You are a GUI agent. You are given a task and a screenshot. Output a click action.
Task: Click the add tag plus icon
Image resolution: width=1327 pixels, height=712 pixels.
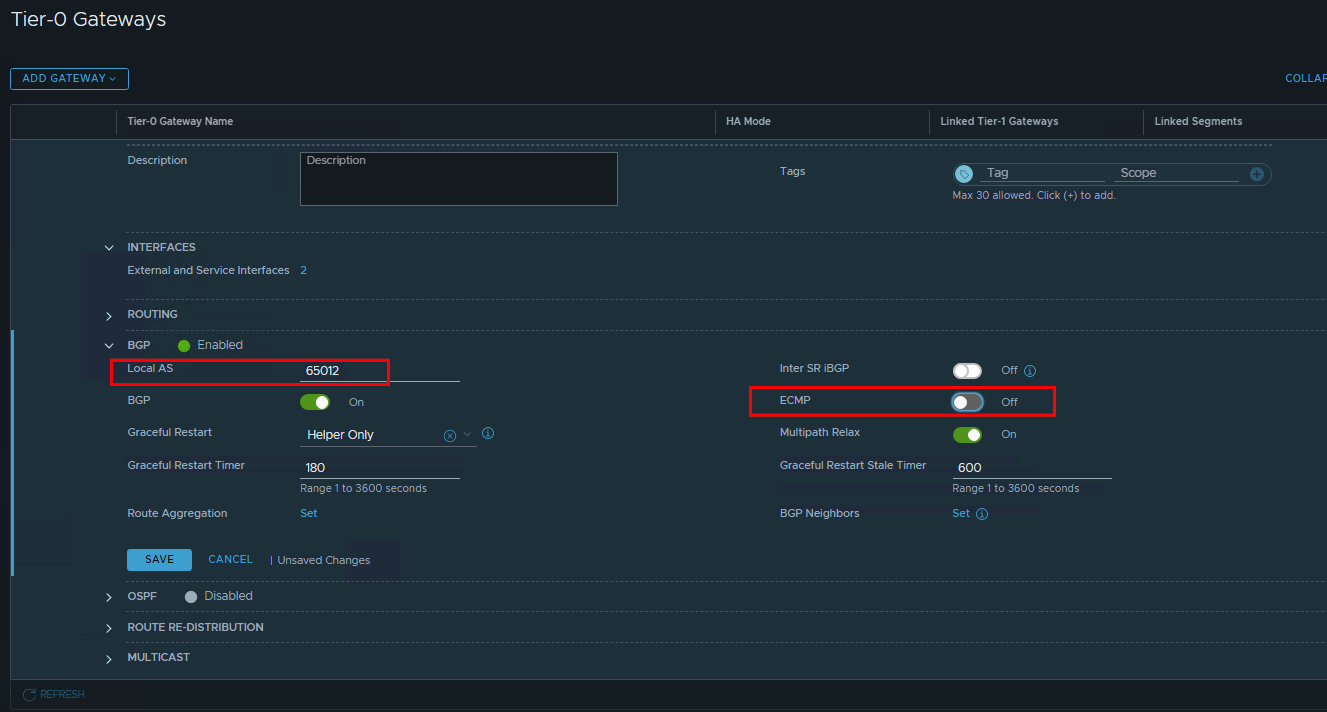[1257, 174]
